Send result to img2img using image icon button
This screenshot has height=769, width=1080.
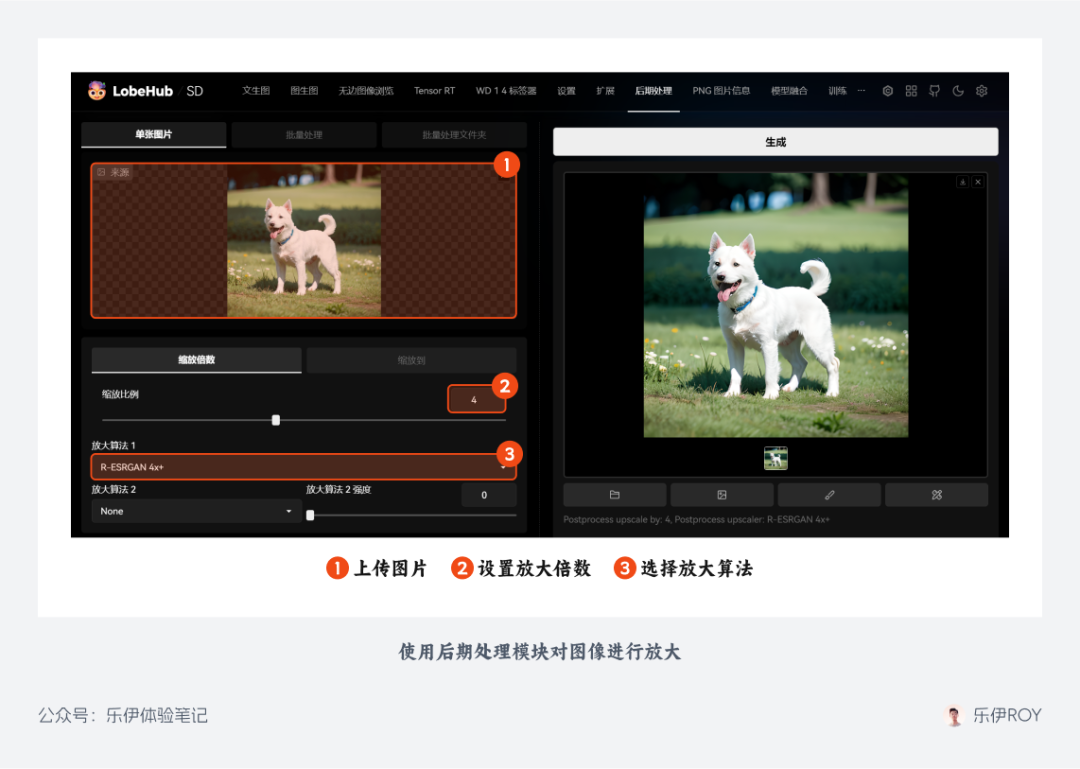(721, 495)
